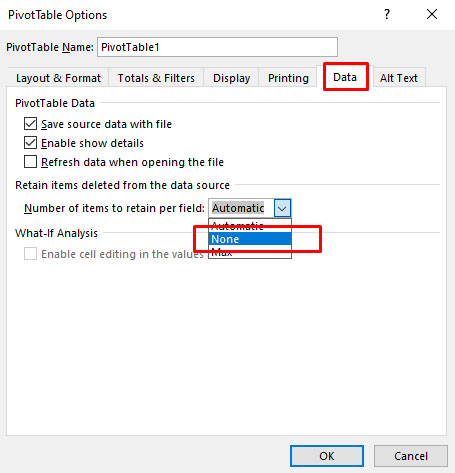Collapse the items to retain dropdown arrow
This screenshot has height=473, width=455.
(282, 208)
